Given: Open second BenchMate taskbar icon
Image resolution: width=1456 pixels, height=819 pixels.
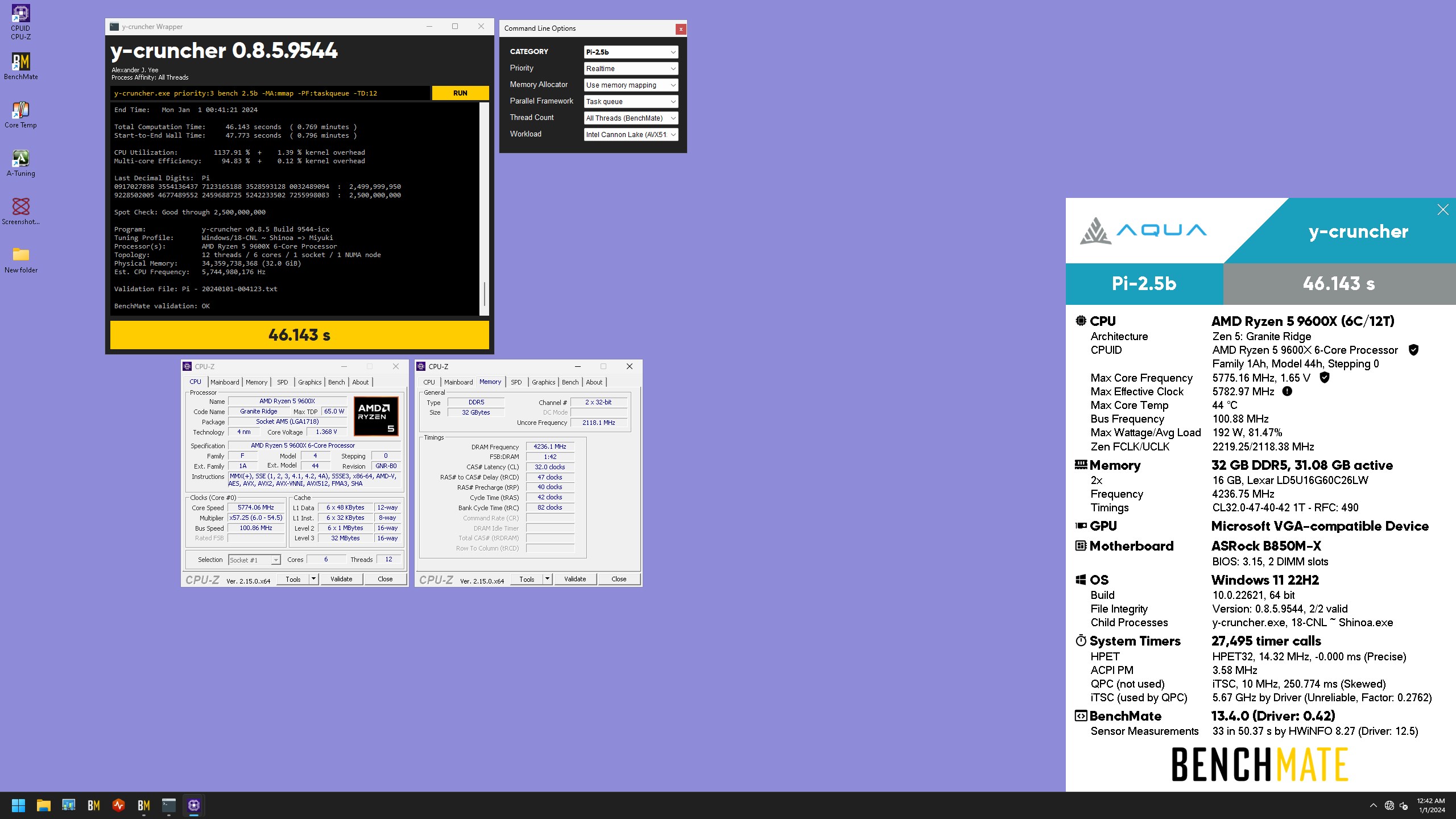Looking at the screenshot, I should tap(143, 805).
